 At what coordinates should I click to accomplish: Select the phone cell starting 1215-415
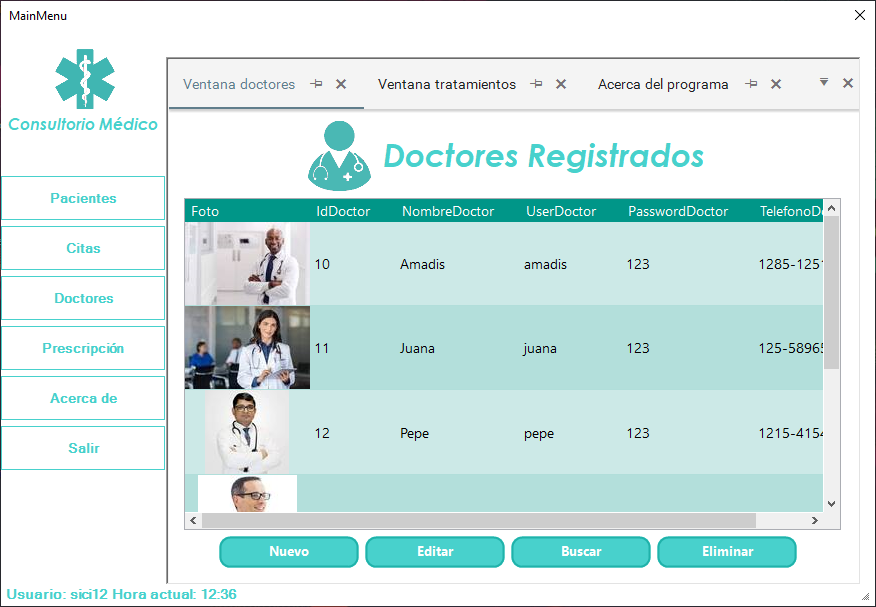pos(790,433)
